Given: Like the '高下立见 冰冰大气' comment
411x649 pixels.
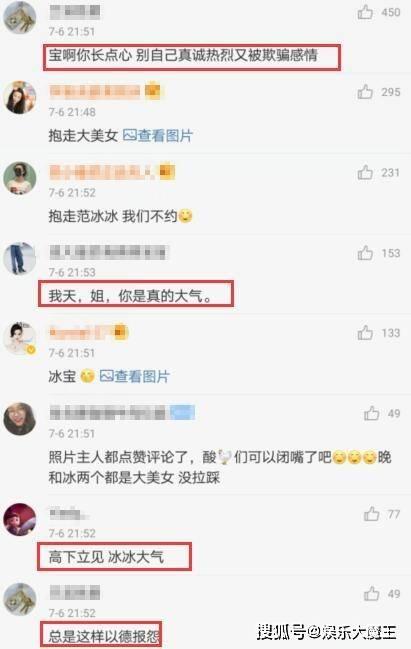Looking at the screenshot, I should [x=371, y=514].
